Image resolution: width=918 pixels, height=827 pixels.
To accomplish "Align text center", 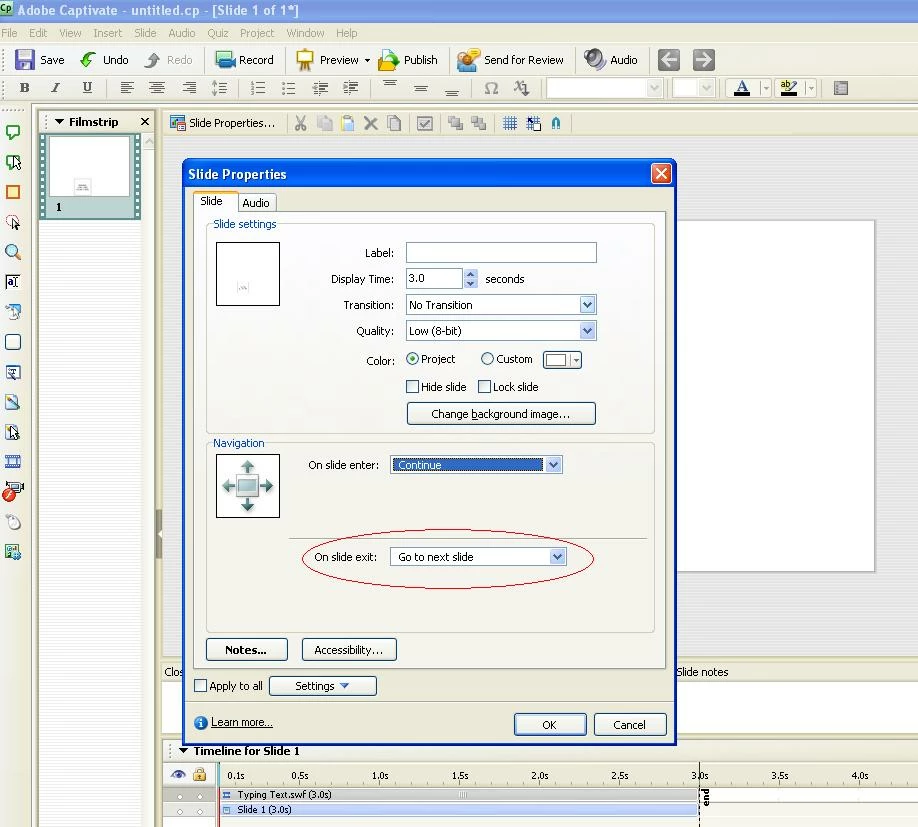I will click(156, 88).
